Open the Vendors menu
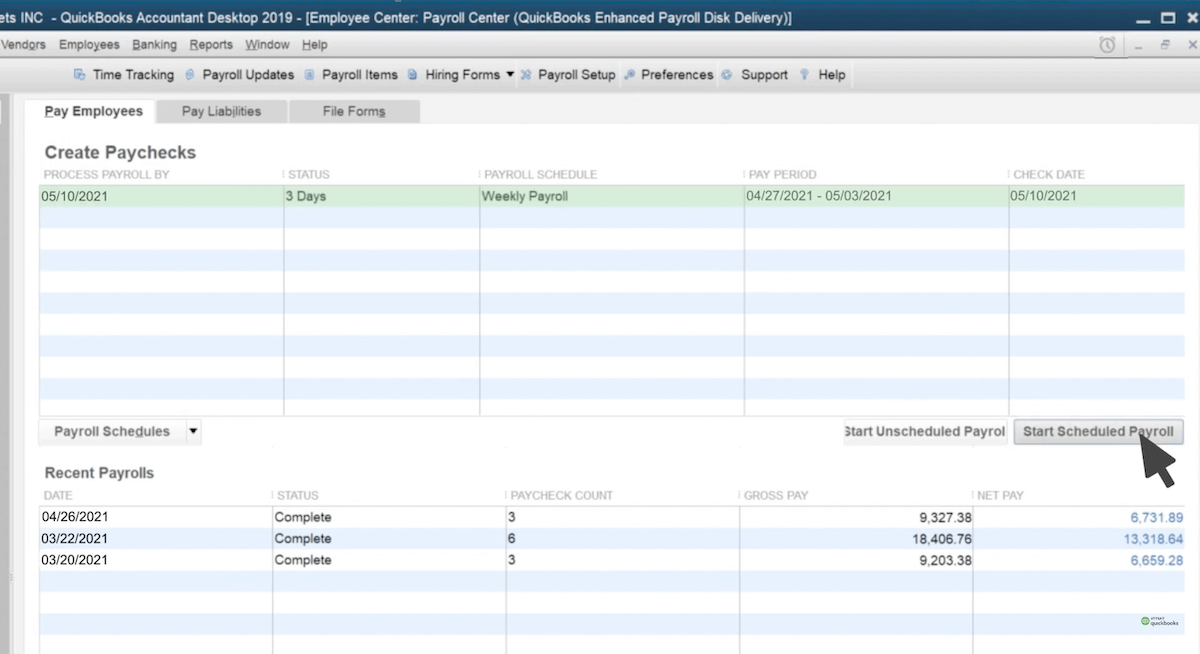1200x654 pixels. point(23,45)
